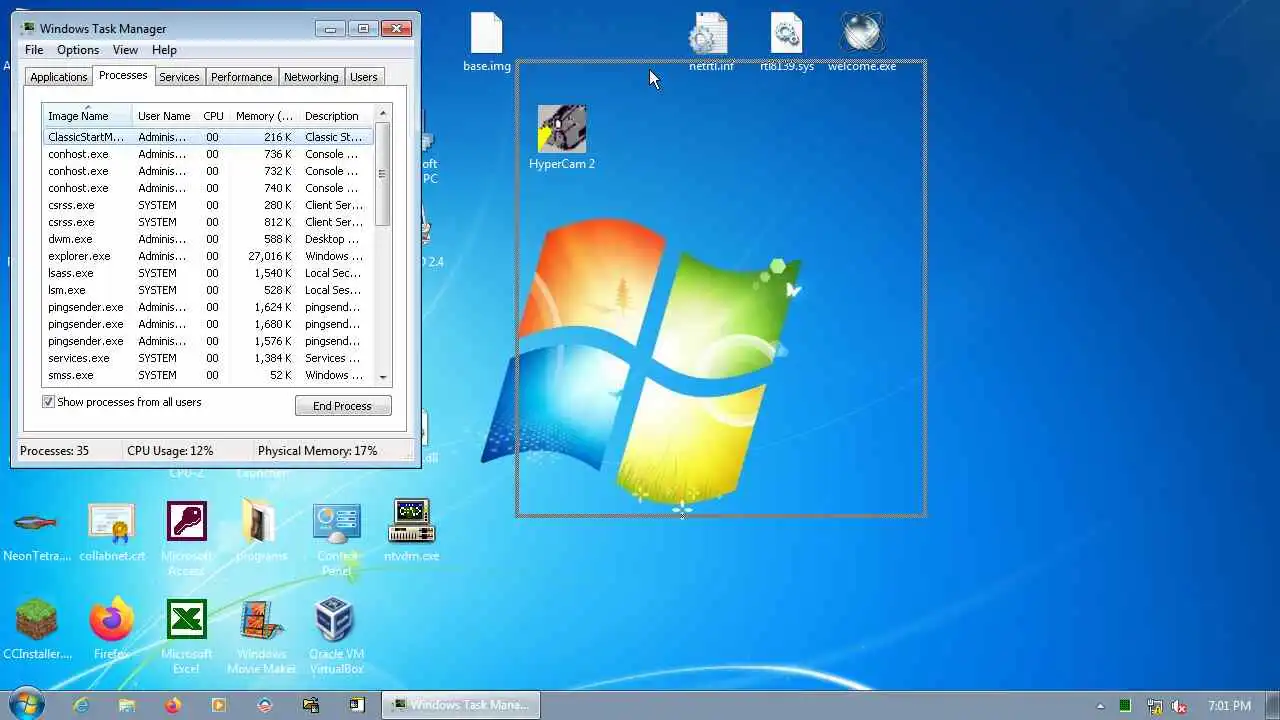Select the smss.exe process row
Screen dimensions: 1280x720
pyautogui.click(x=208, y=375)
